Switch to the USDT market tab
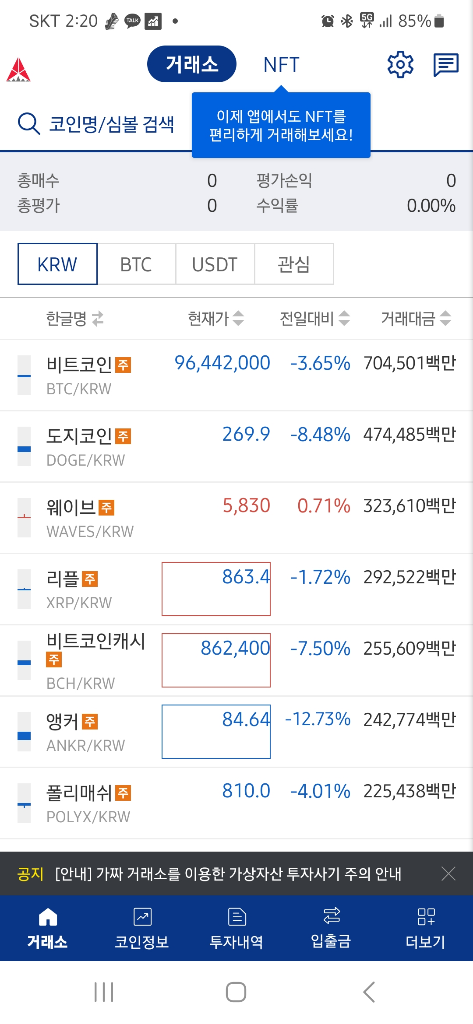 (x=214, y=264)
